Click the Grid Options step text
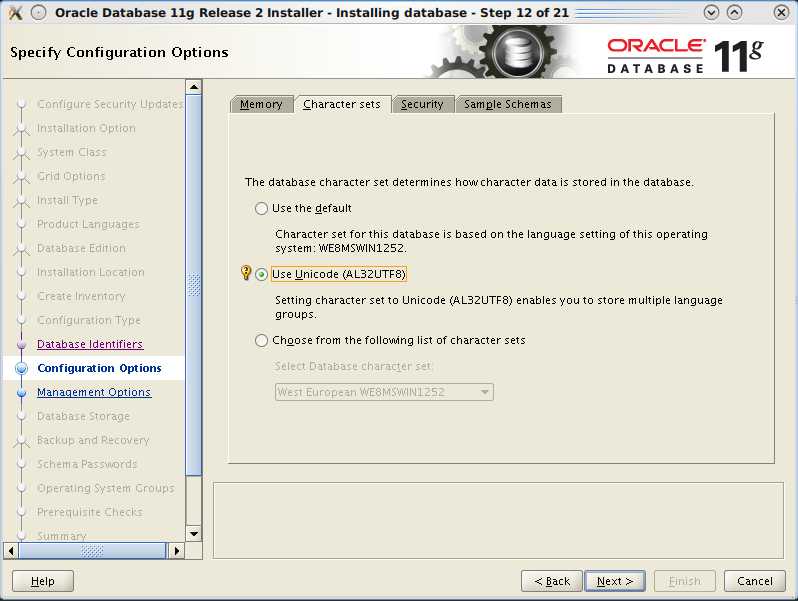The height and width of the screenshot is (601, 798). 71,176
